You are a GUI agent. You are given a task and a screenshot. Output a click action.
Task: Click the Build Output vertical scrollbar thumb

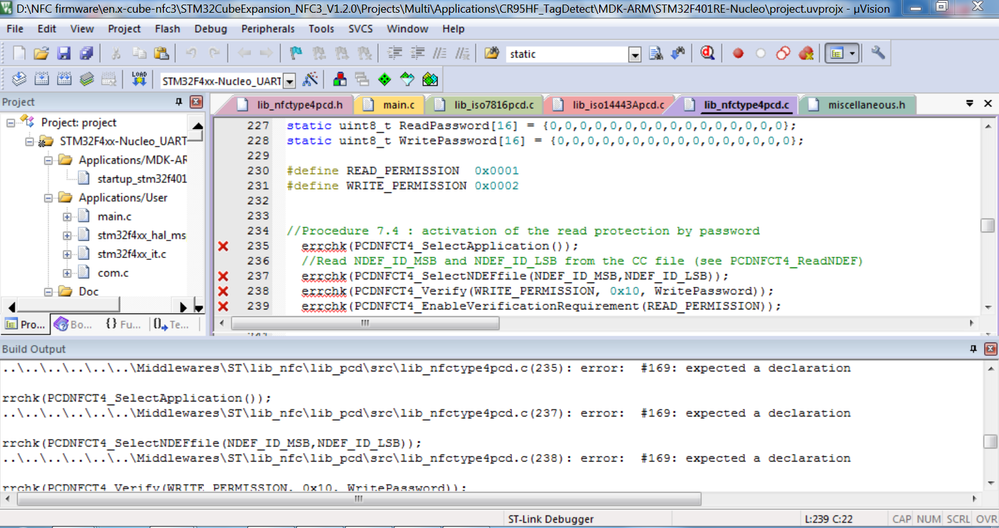coord(989,441)
